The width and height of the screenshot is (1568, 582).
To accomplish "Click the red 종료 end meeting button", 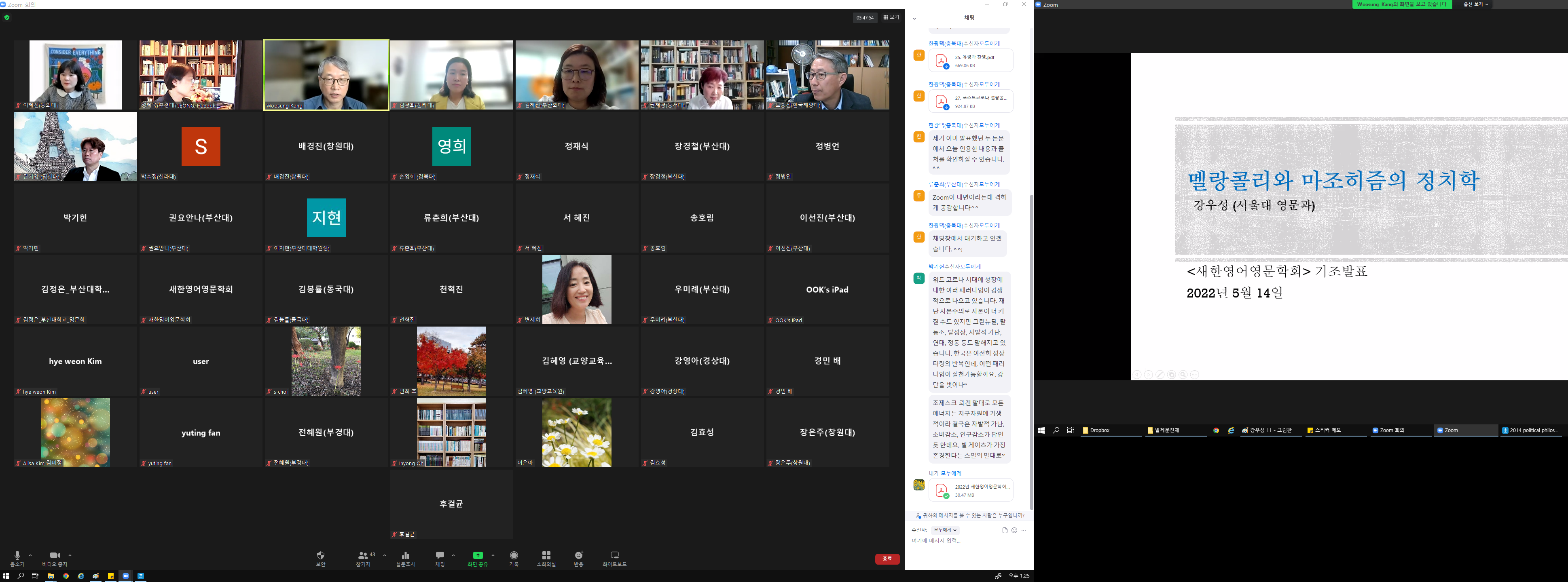I will [887, 559].
